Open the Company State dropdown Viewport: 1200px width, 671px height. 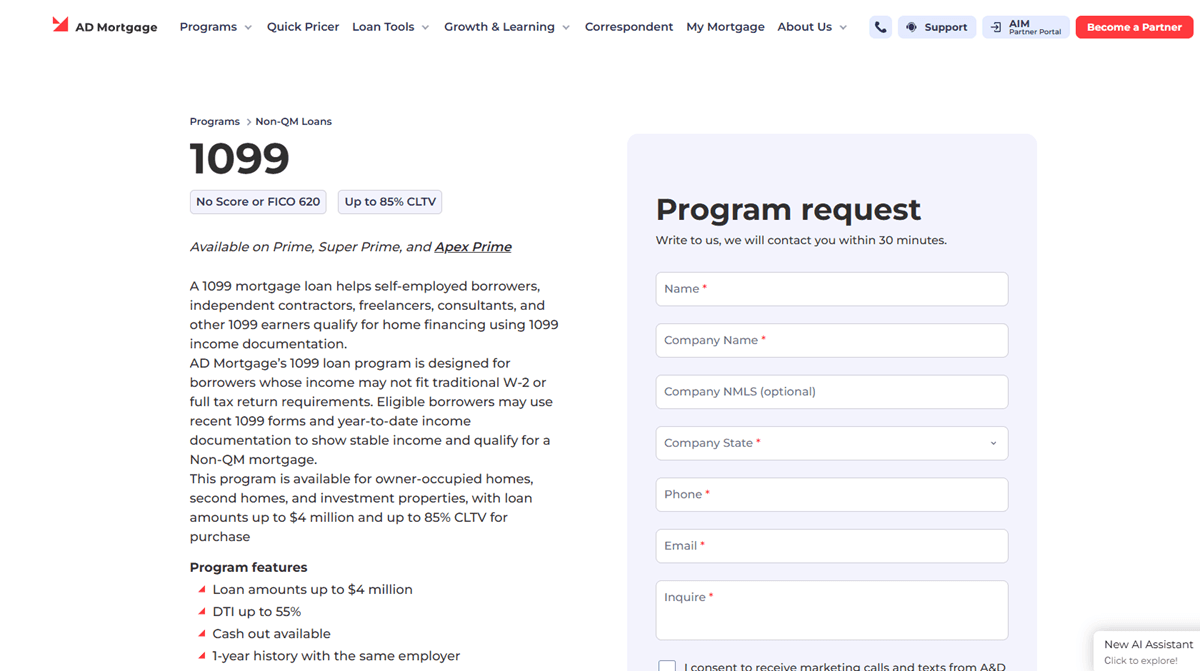[832, 443]
